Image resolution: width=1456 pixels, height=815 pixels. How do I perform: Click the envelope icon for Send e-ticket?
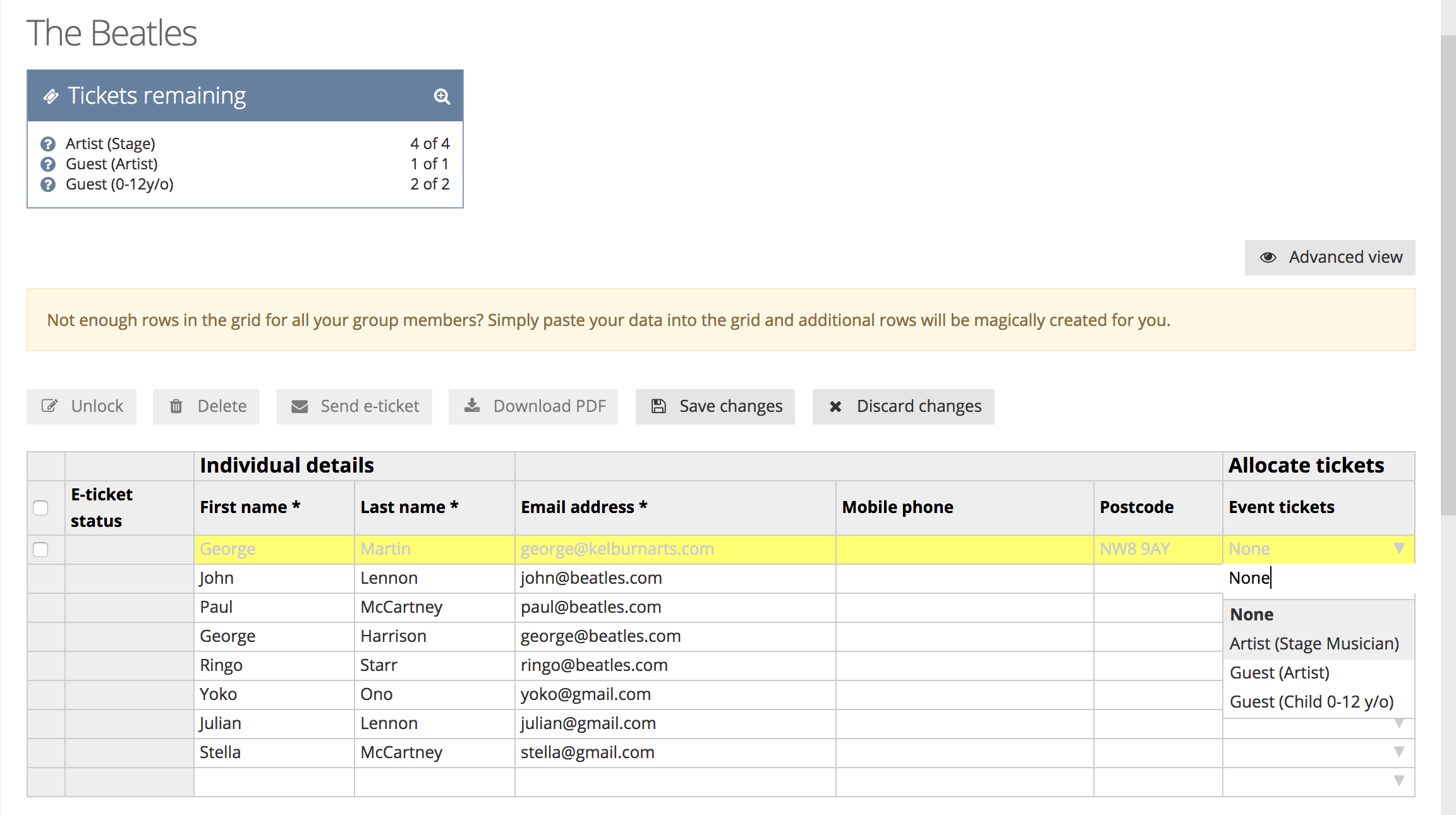300,406
